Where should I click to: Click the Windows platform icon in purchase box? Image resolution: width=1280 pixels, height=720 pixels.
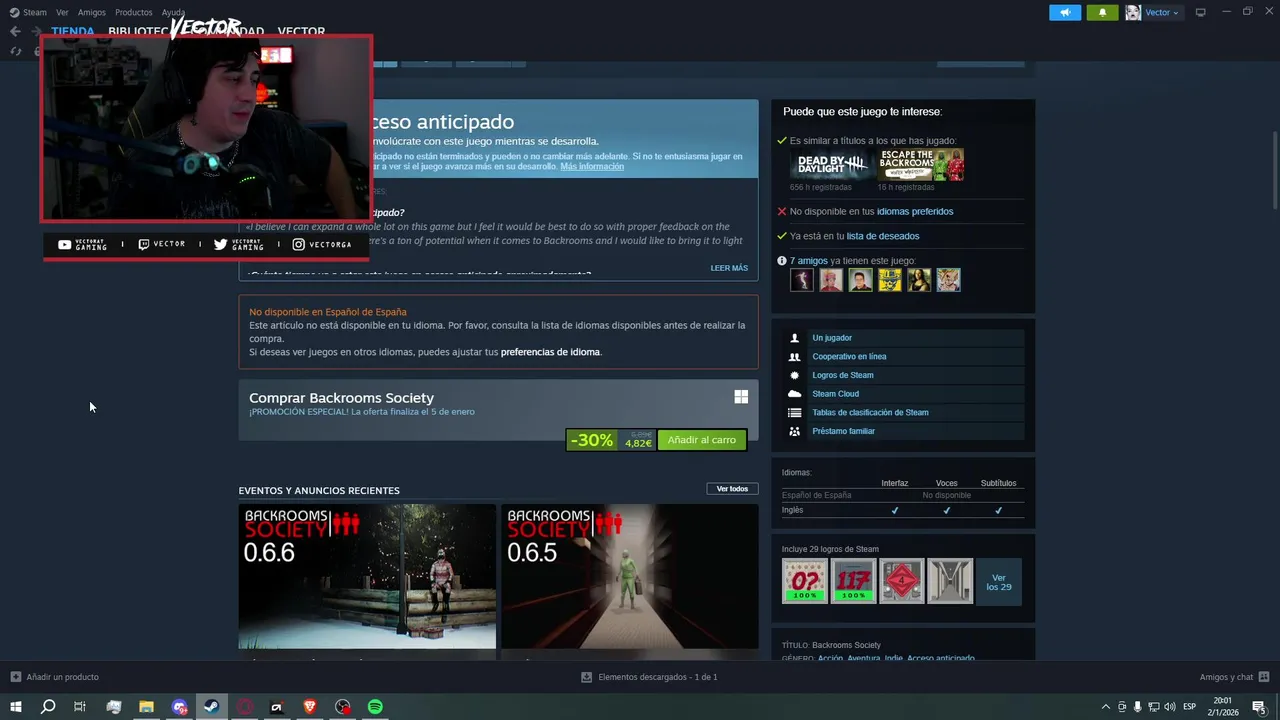pos(741,397)
